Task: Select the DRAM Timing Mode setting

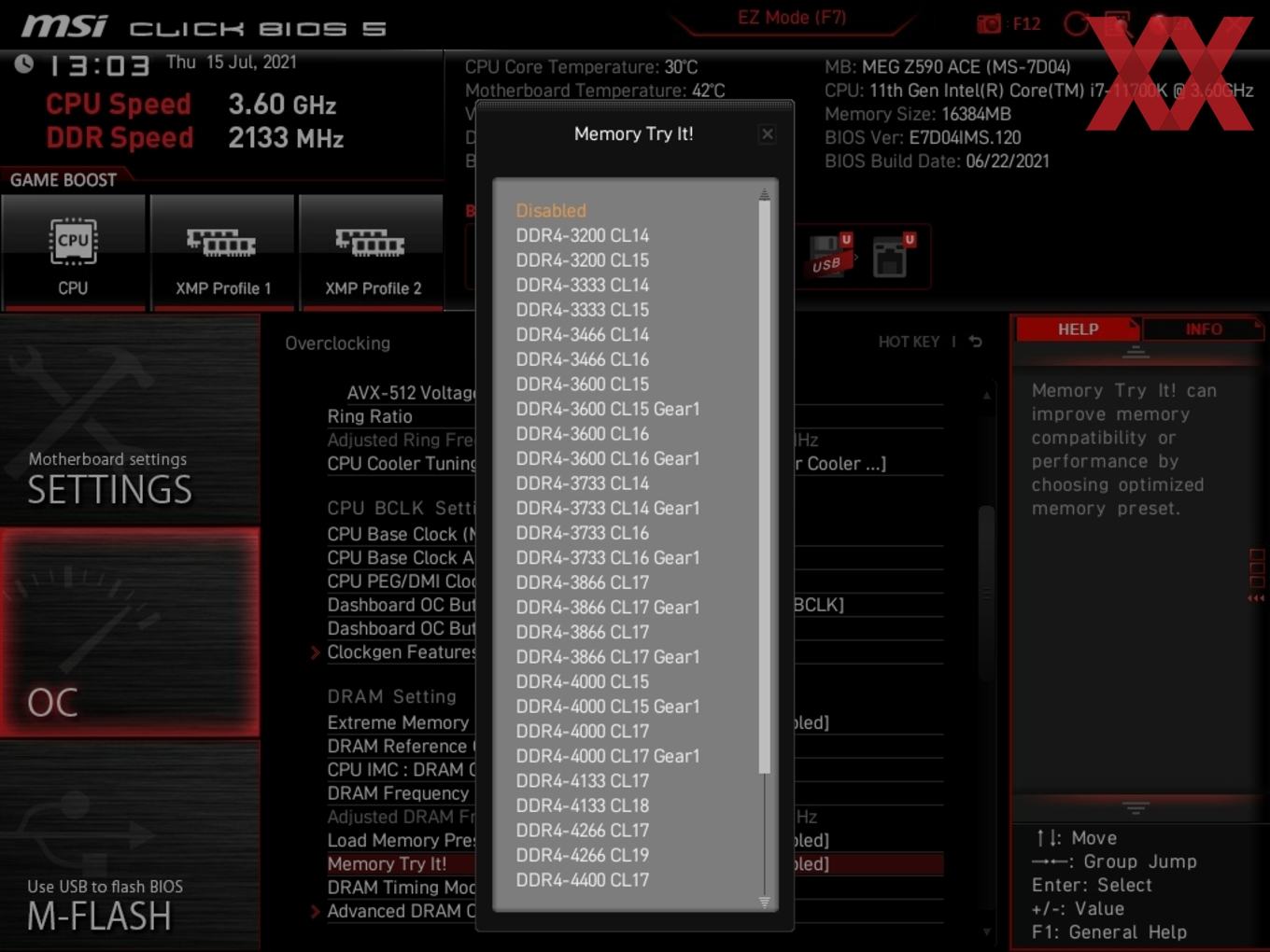Action: tap(402, 888)
